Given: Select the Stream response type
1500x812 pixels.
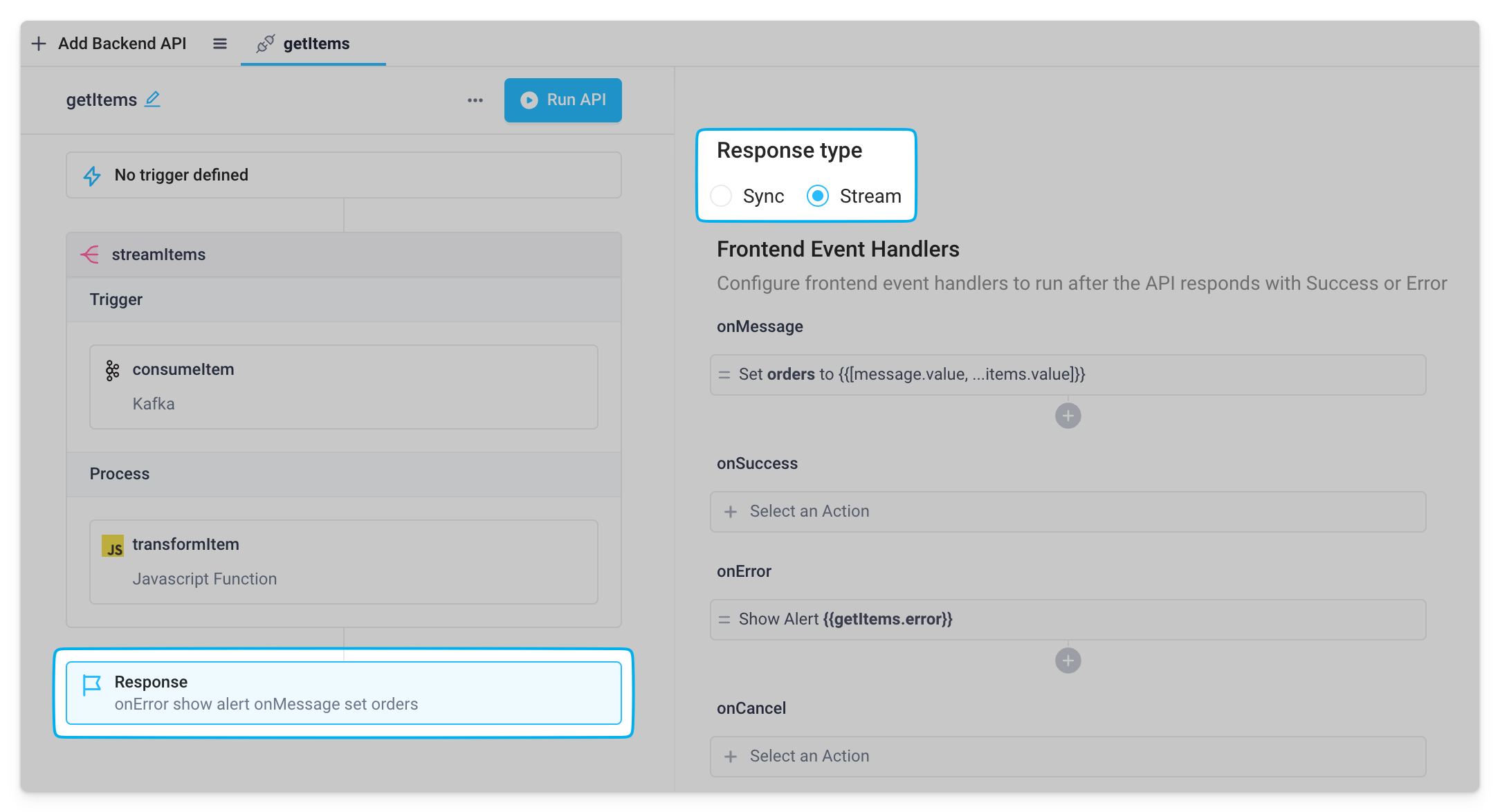Looking at the screenshot, I should [818, 196].
